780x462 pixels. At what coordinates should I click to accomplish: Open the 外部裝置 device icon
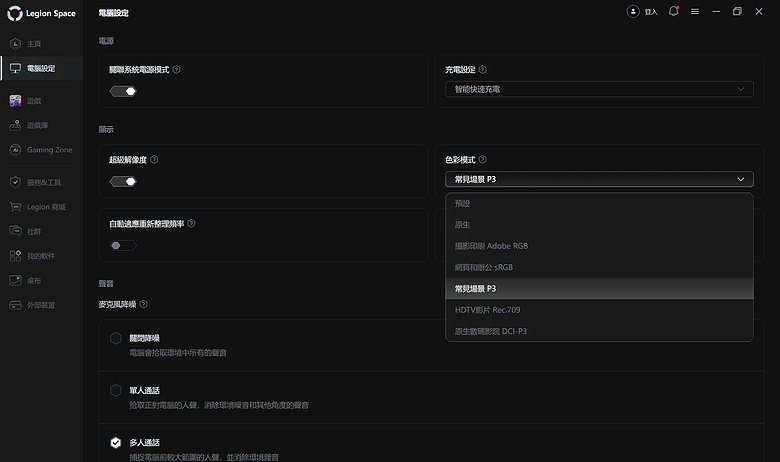(15, 305)
